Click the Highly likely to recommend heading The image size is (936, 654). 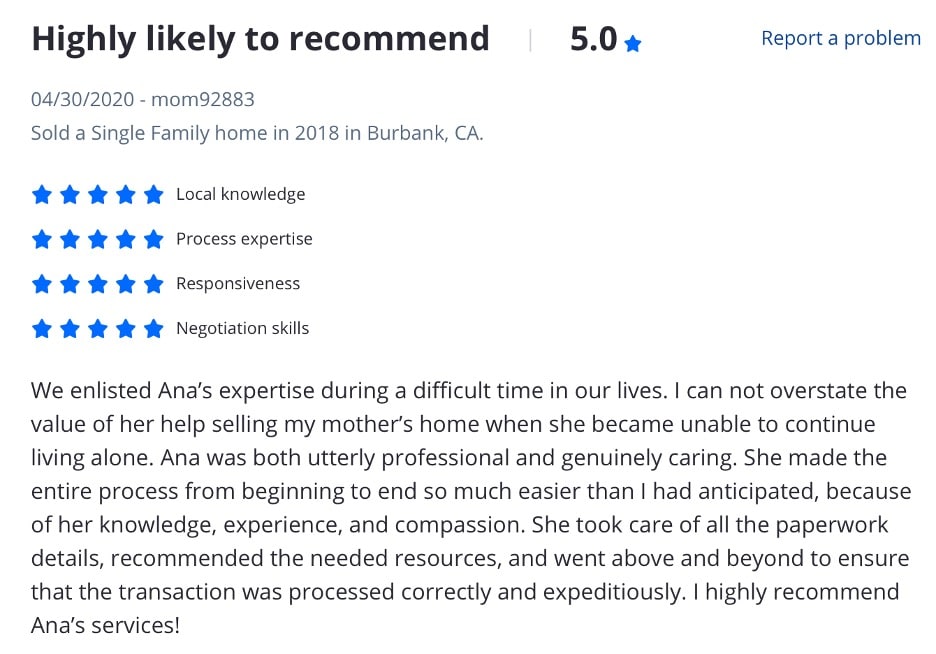(260, 39)
